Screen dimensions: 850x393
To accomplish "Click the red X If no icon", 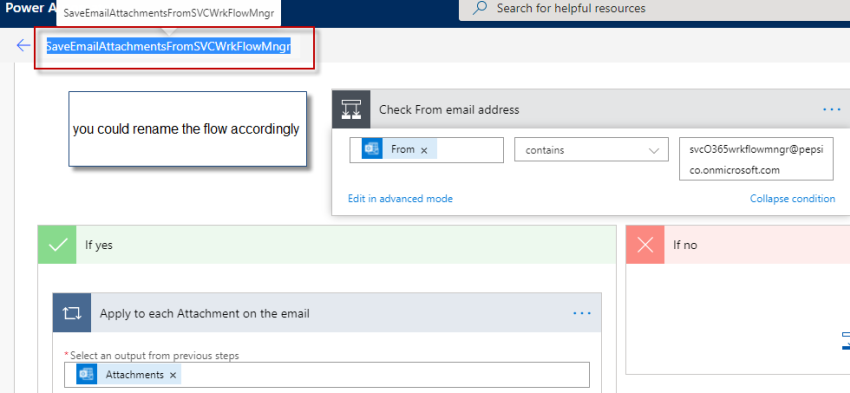I will pos(645,245).
